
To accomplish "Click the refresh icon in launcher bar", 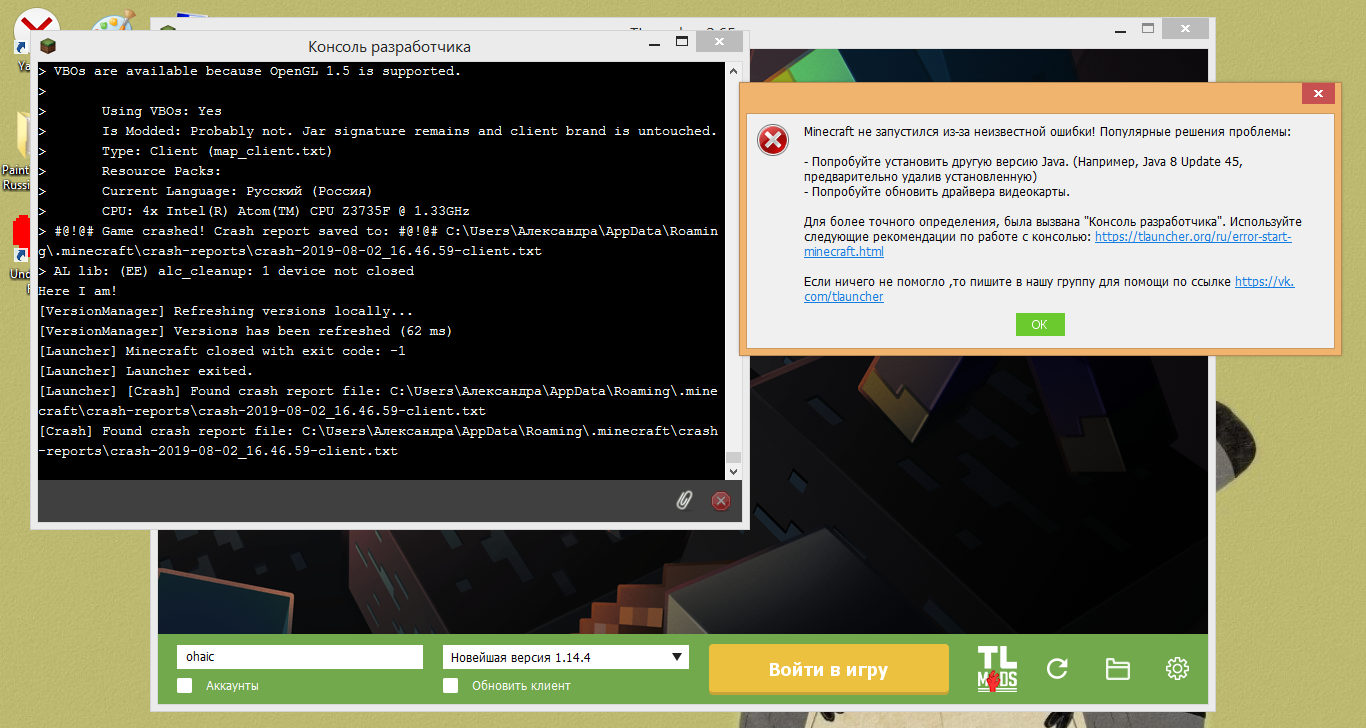I will [x=1057, y=669].
